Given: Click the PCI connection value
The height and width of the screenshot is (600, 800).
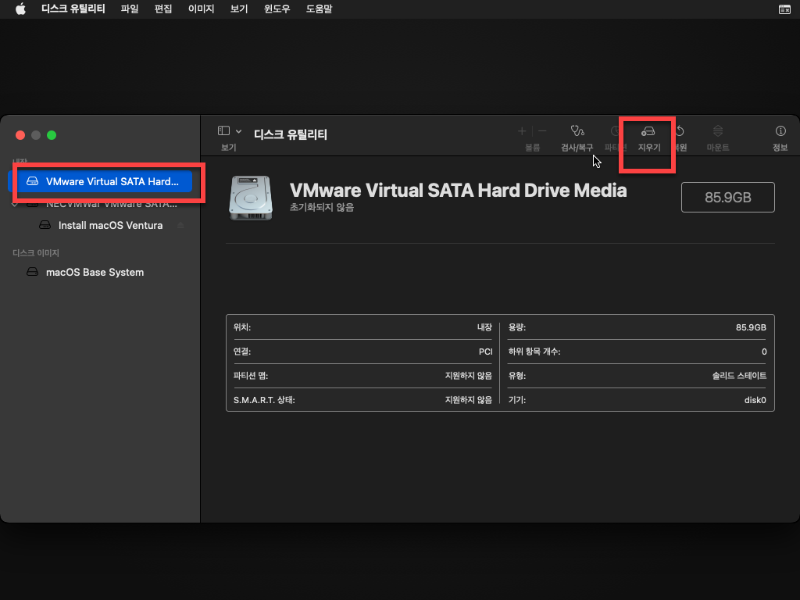Looking at the screenshot, I should pos(485,352).
